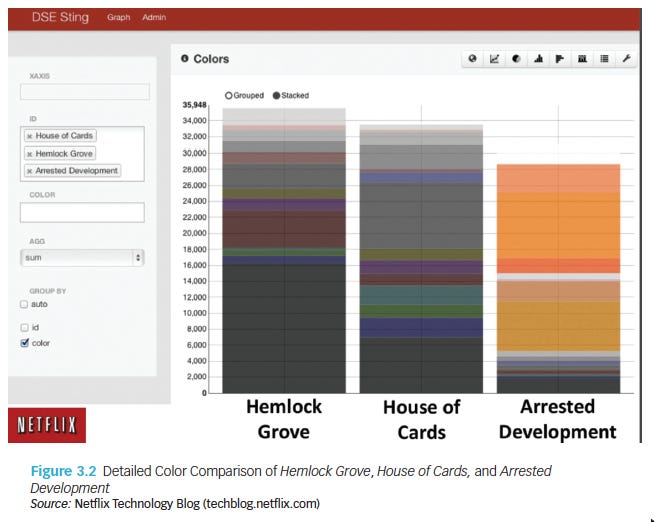Click the info icon beside Colors title

pyautogui.click(x=185, y=59)
